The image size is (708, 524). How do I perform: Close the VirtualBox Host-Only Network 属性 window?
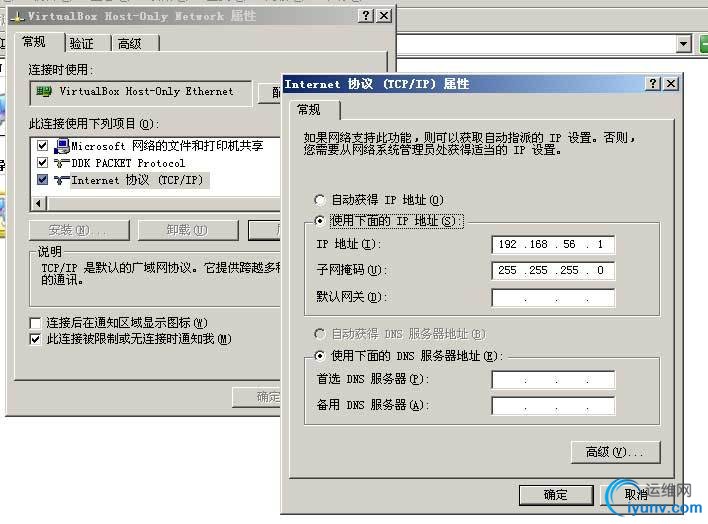click(x=384, y=16)
